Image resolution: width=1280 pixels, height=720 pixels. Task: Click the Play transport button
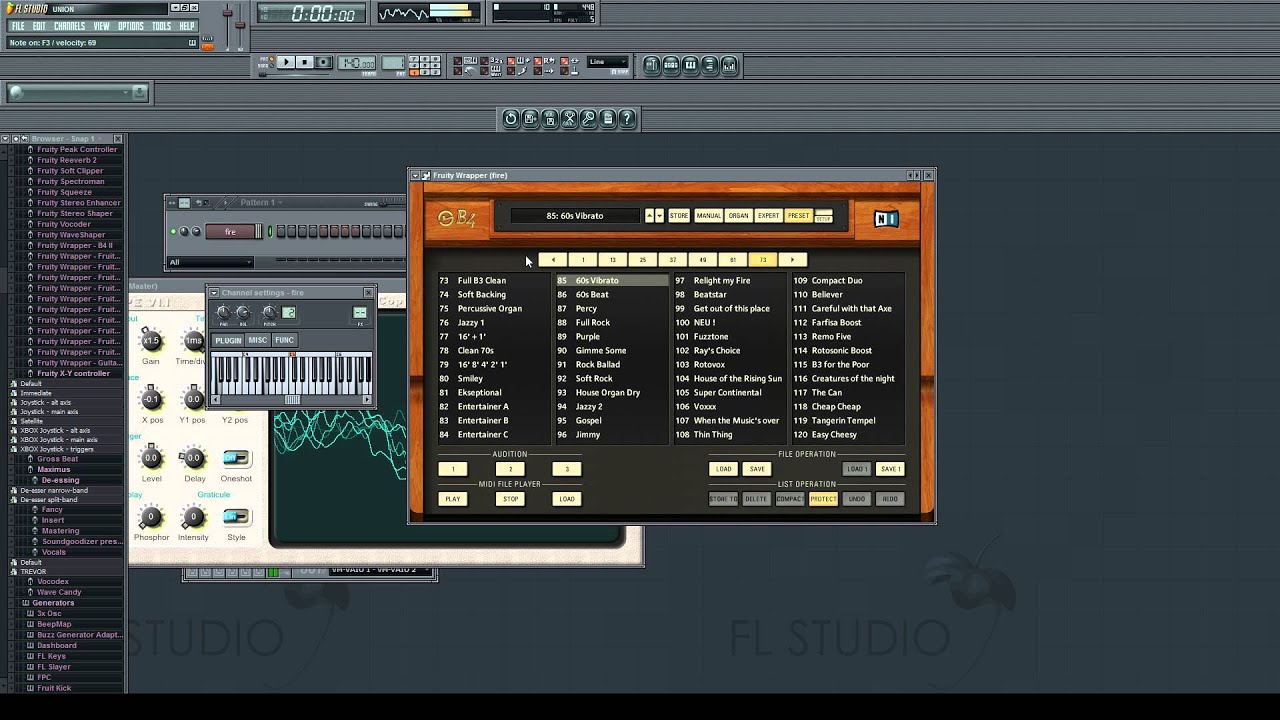coord(285,62)
